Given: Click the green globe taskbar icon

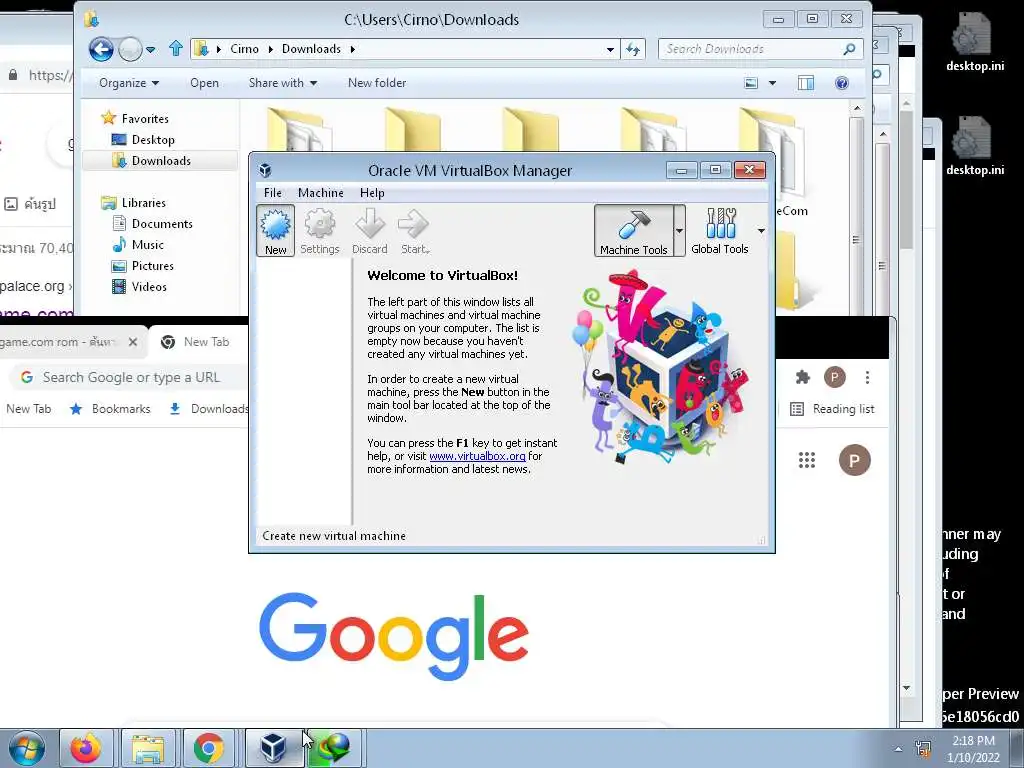Looking at the screenshot, I should coord(334,748).
